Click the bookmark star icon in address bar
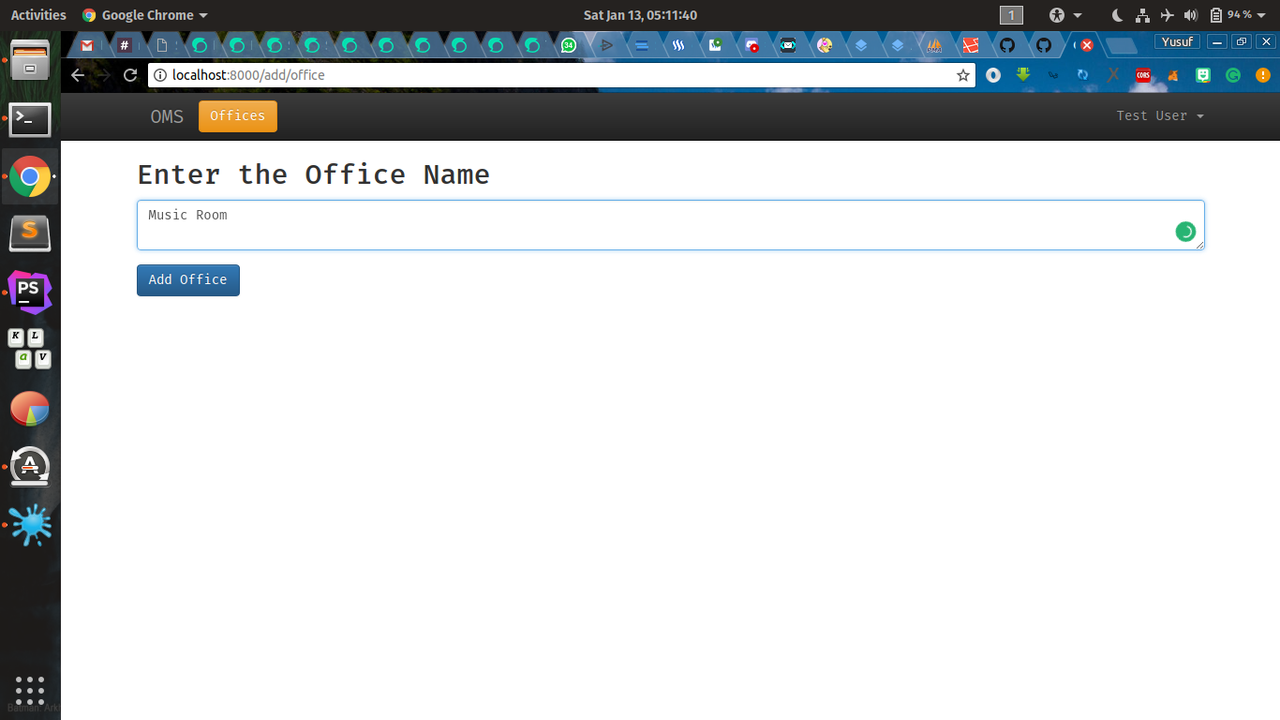Image resolution: width=1280 pixels, height=720 pixels. pos(963,75)
